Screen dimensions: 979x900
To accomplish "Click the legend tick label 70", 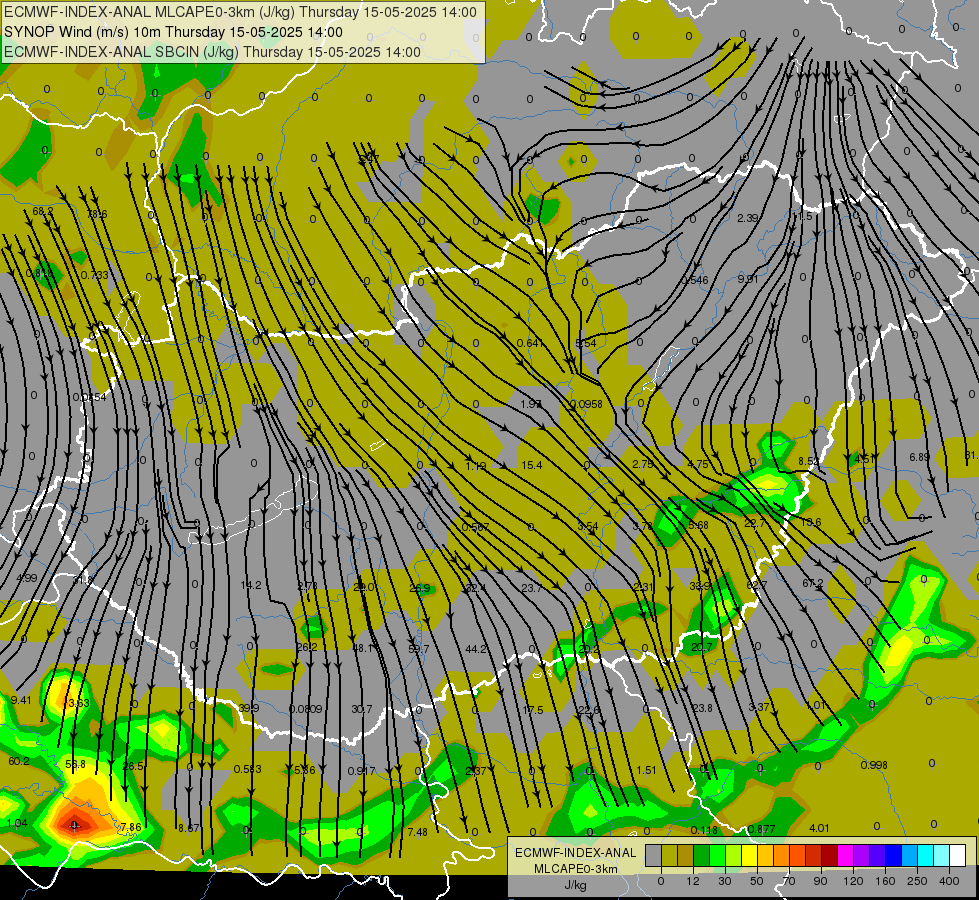I will pos(789,881).
